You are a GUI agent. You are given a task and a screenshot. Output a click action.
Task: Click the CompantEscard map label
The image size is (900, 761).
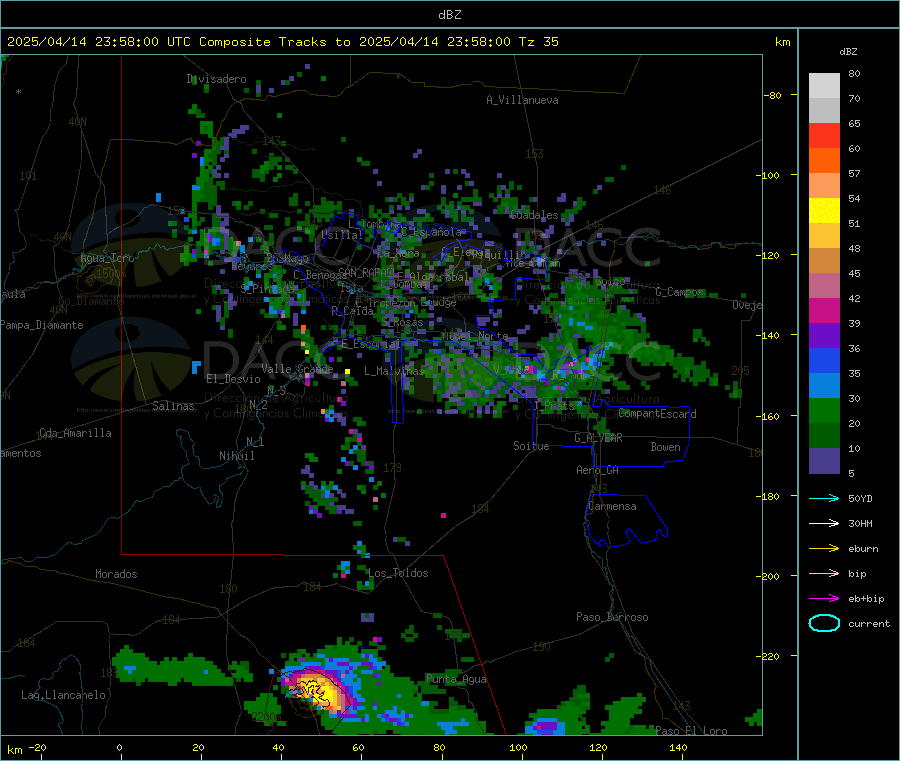(x=657, y=414)
